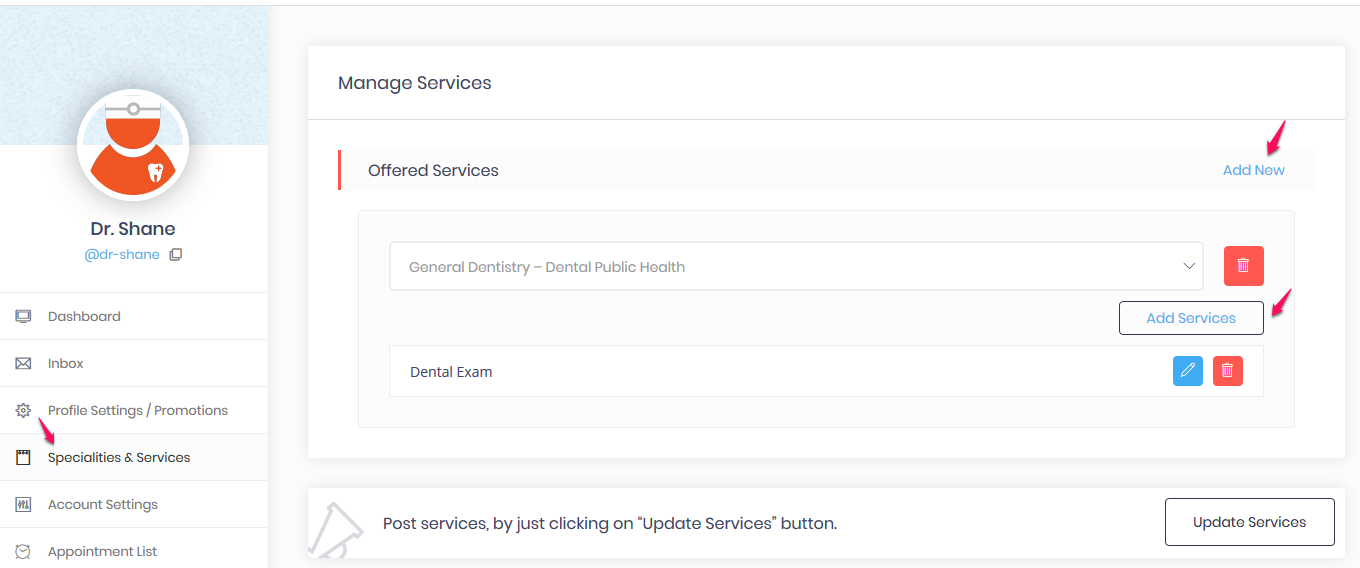
Task: Click Dr. Shane's avatar image
Action: (133, 145)
